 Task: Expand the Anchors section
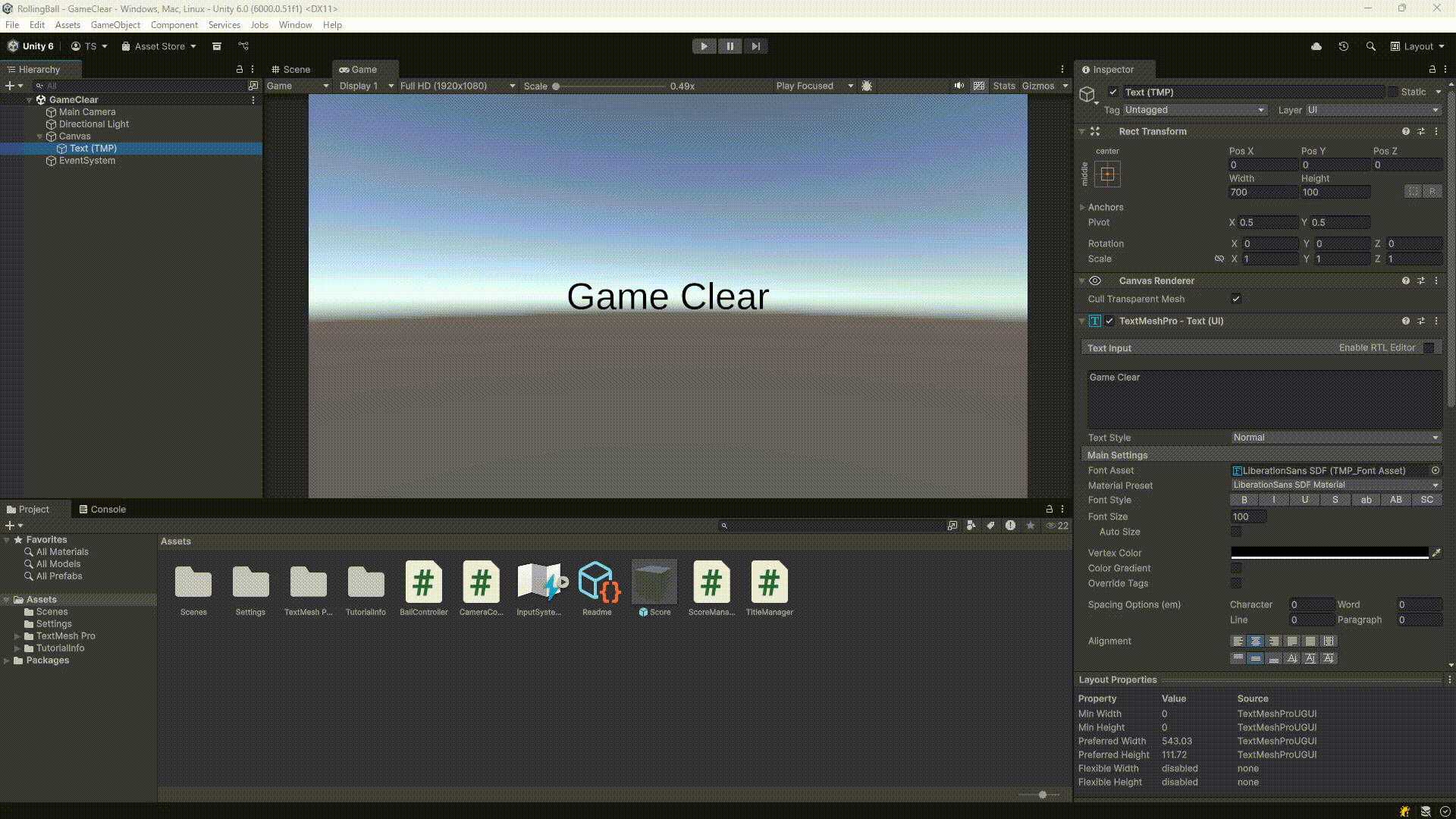1083,207
